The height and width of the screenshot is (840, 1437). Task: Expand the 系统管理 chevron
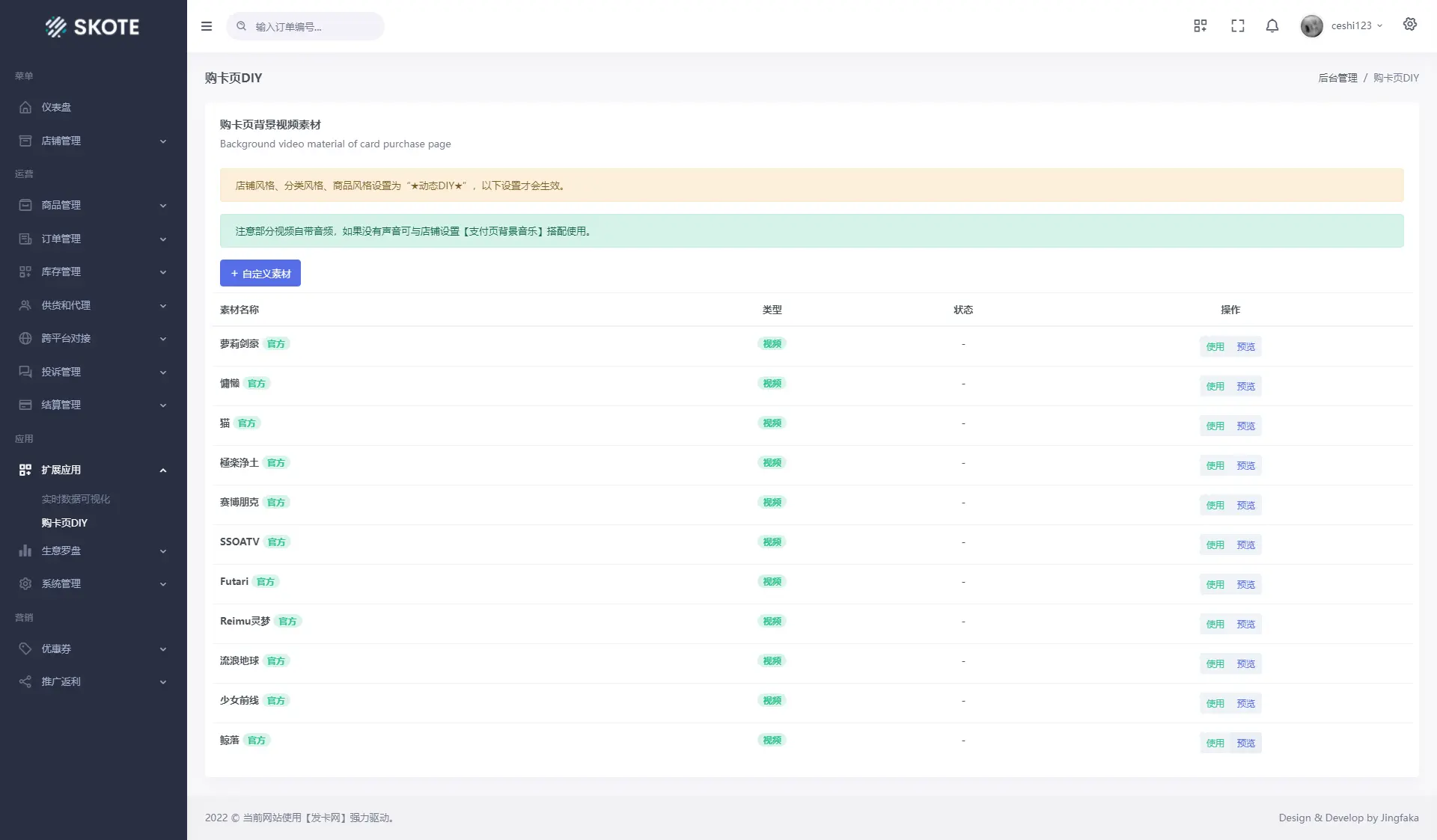163,584
